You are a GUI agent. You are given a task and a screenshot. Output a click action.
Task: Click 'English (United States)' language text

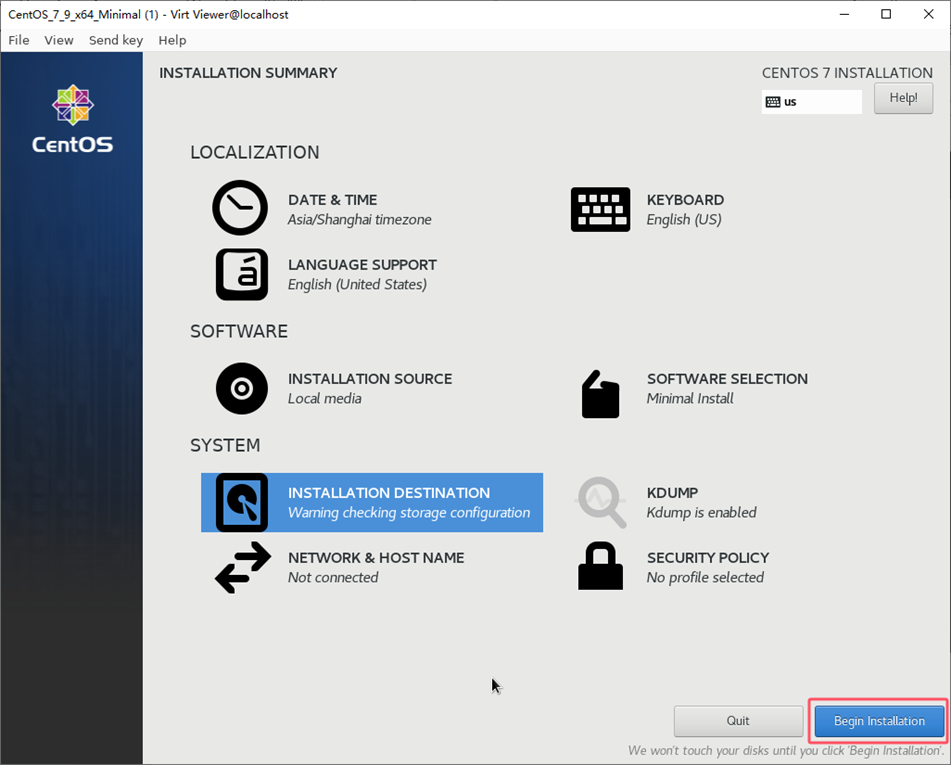357,285
